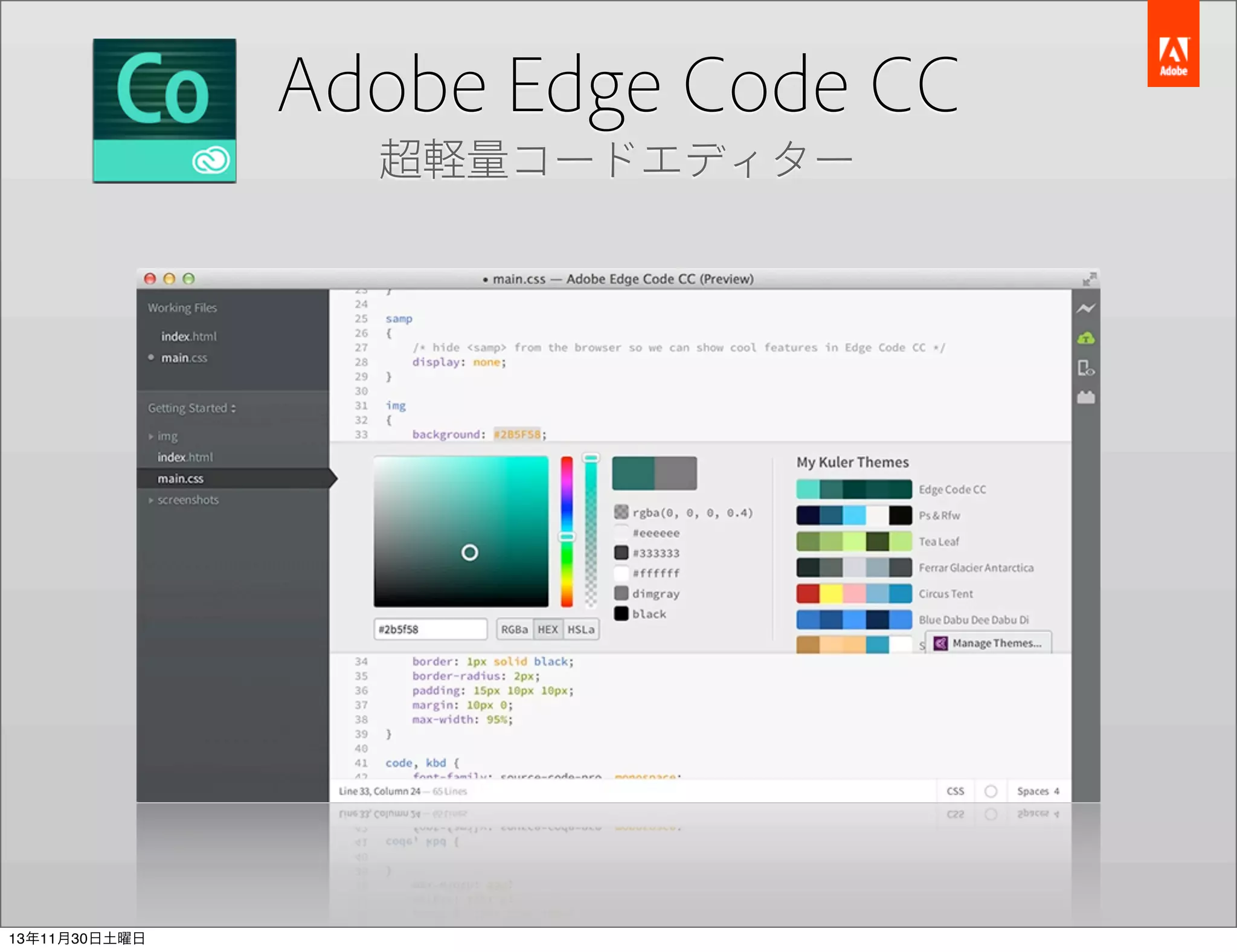
Task: Click the Edge Code CC app logo
Action: point(164,111)
